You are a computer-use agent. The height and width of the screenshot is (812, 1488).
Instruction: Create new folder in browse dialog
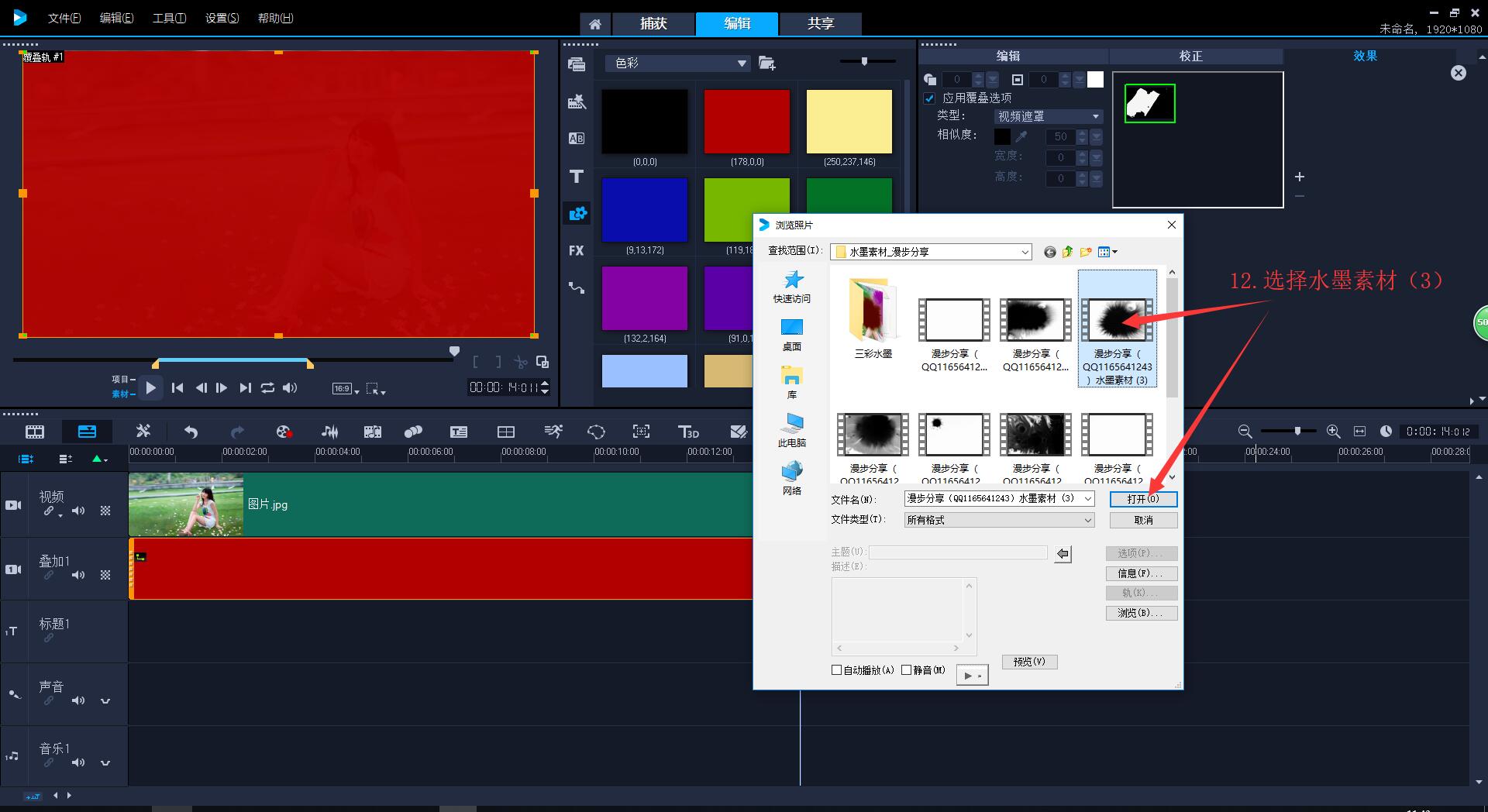(1086, 252)
